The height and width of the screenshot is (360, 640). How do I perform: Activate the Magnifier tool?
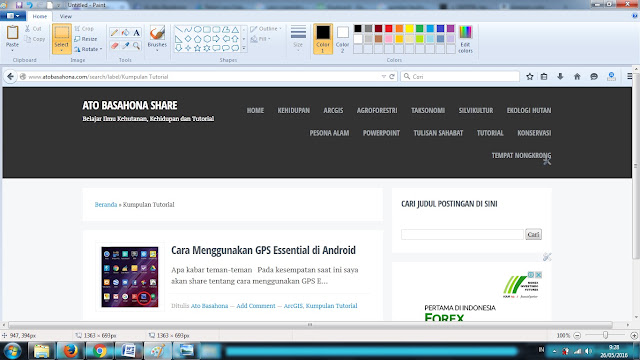click(136, 46)
